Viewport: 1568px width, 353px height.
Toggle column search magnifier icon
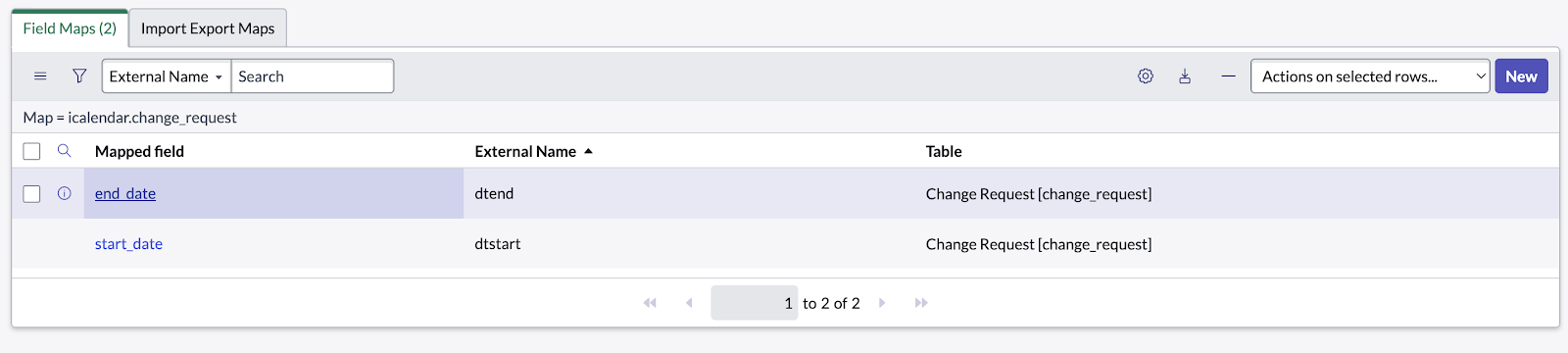click(64, 151)
